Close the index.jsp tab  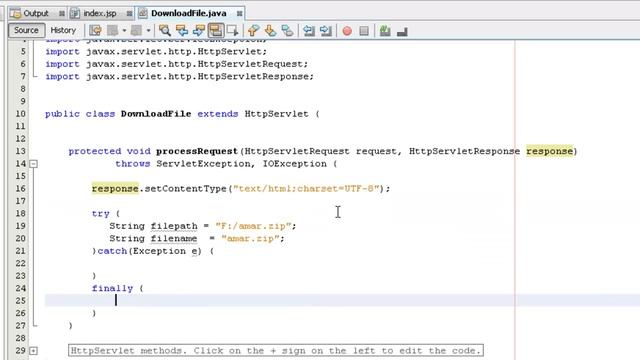tap(129, 14)
